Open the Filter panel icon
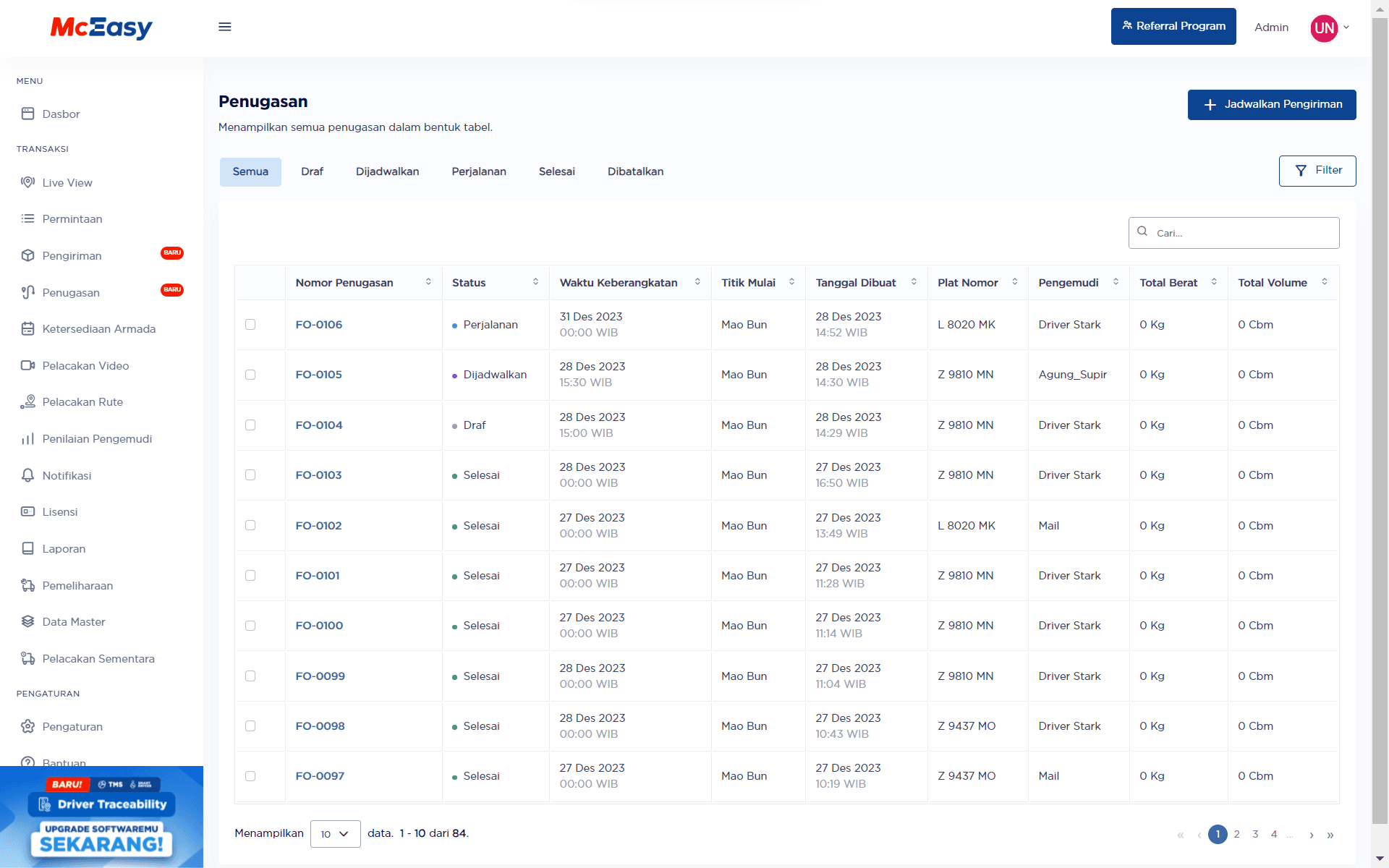Viewport: 1389px width, 868px height. pyautogui.click(x=1301, y=171)
